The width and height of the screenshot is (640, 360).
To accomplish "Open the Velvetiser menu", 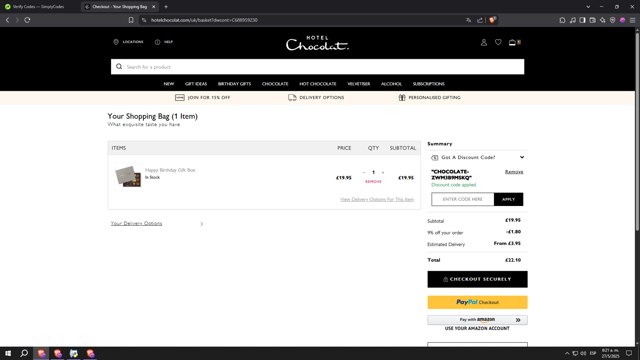I will click(358, 84).
